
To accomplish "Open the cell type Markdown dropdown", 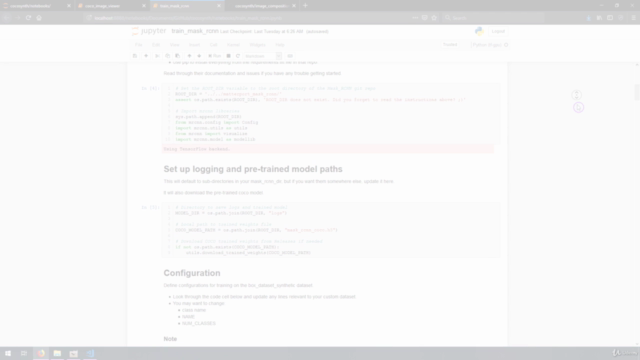I will [262, 56].
